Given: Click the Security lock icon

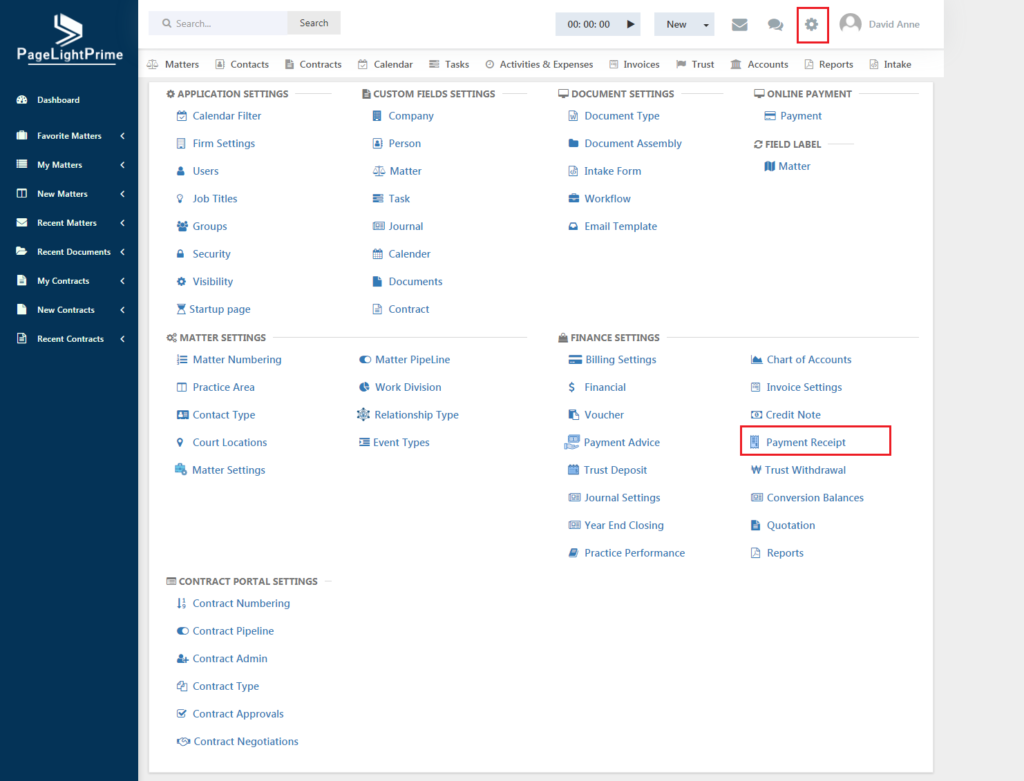Looking at the screenshot, I should [x=180, y=253].
